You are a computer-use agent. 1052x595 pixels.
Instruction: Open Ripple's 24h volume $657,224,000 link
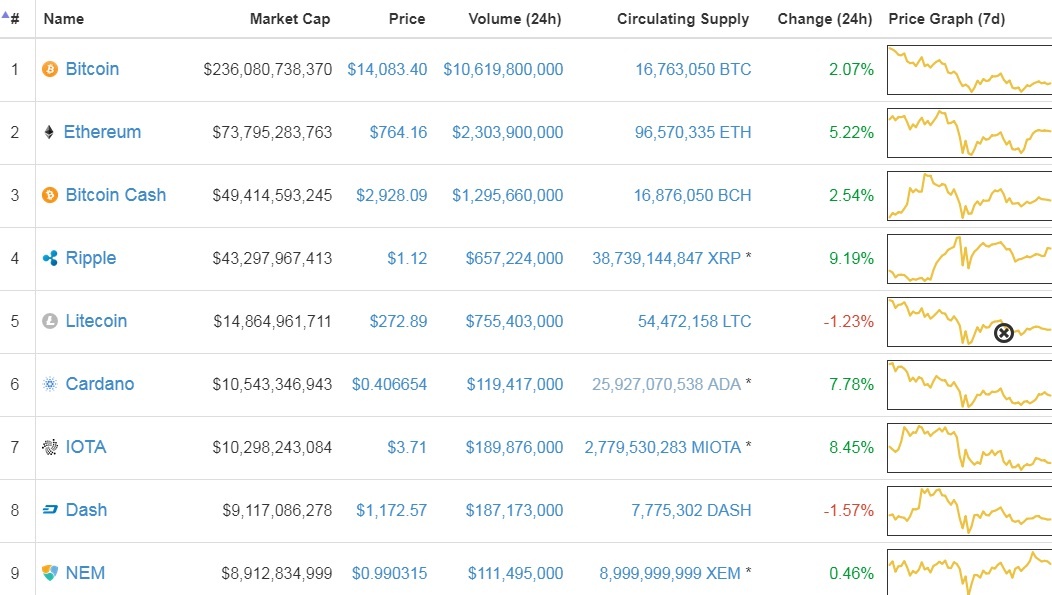pos(514,258)
